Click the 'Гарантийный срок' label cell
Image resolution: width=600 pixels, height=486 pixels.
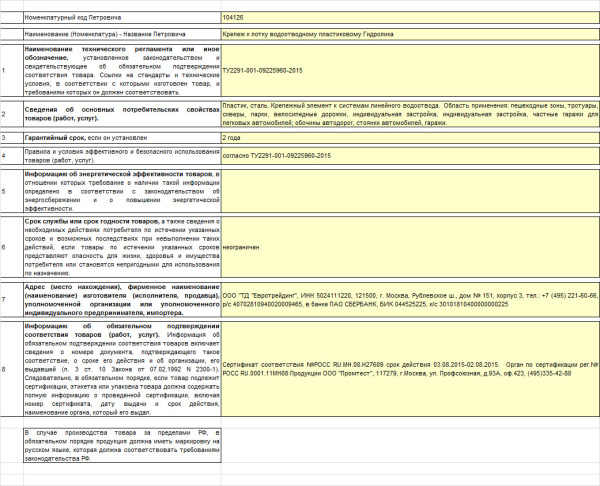[x=120, y=137]
